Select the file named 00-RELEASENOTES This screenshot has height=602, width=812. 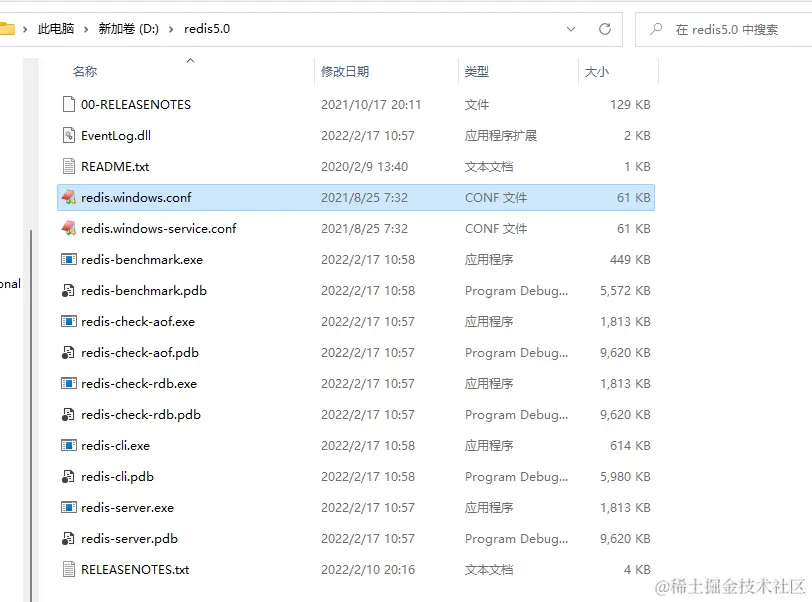(x=136, y=105)
